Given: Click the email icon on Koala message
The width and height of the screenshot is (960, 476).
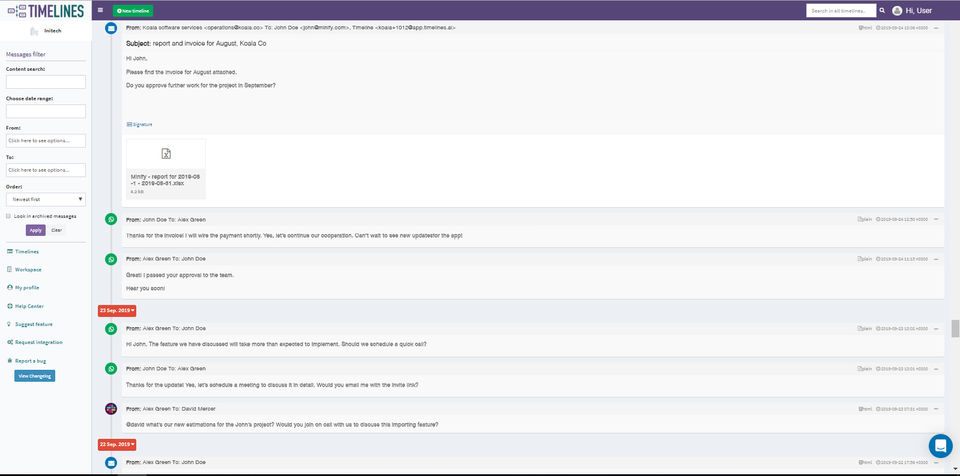Looking at the screenshot, I should click(x=111, y=28).
